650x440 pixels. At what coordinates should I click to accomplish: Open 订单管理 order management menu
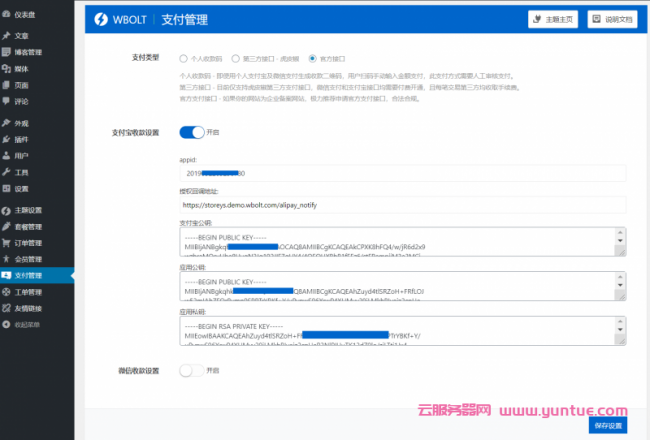(x=28, y=242)
